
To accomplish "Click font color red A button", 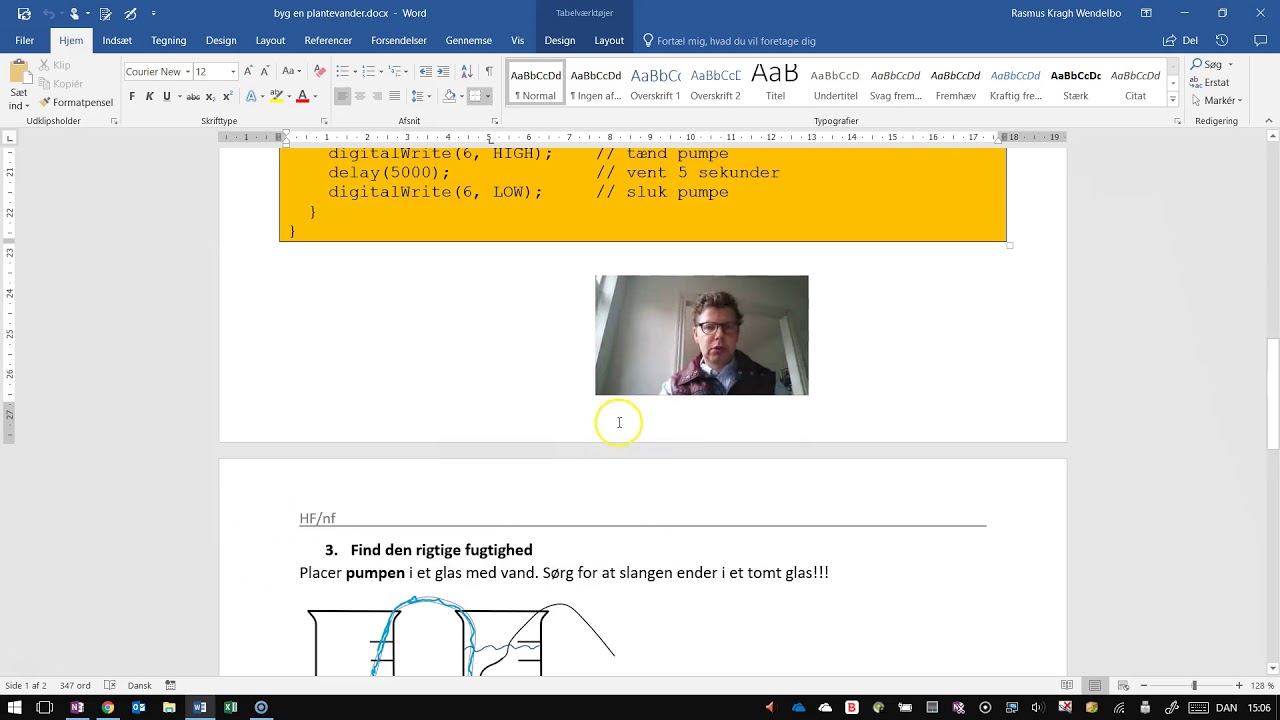I will coord(302,96).
